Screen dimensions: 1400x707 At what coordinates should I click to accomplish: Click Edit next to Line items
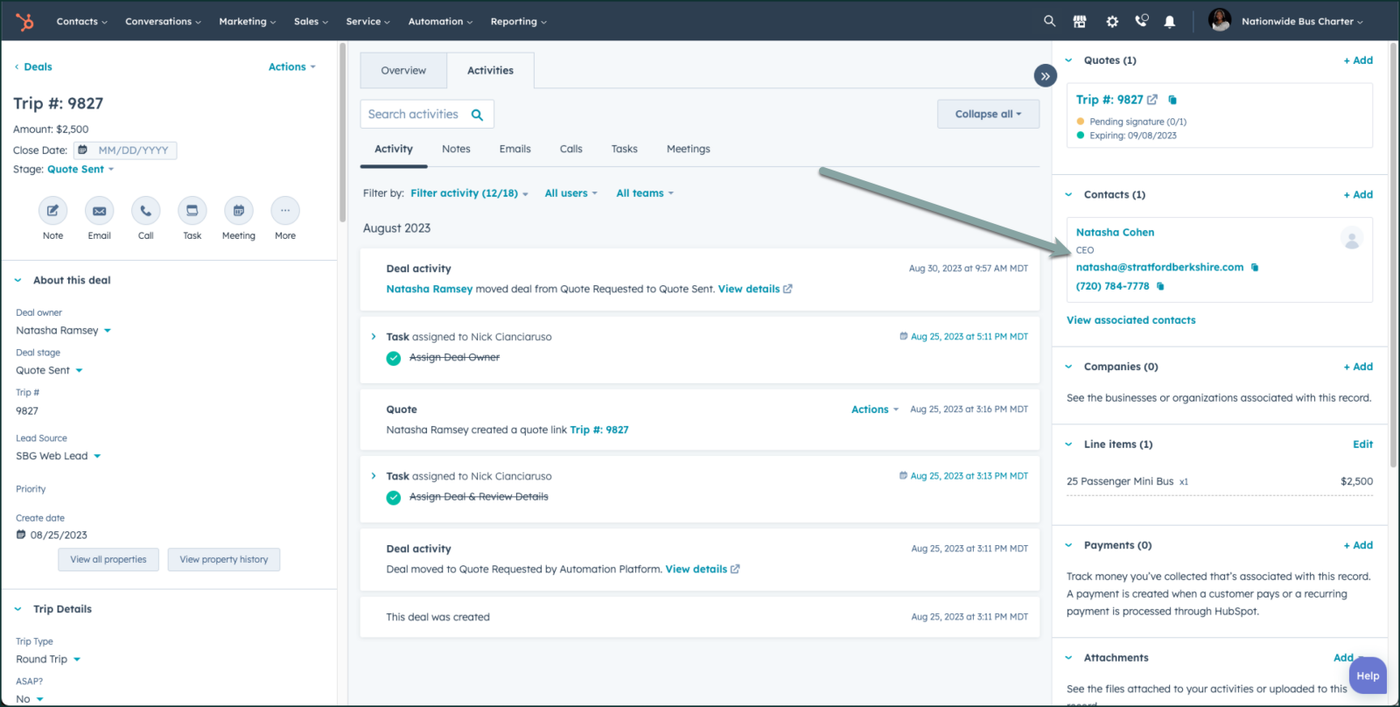tap(1362, 445)
